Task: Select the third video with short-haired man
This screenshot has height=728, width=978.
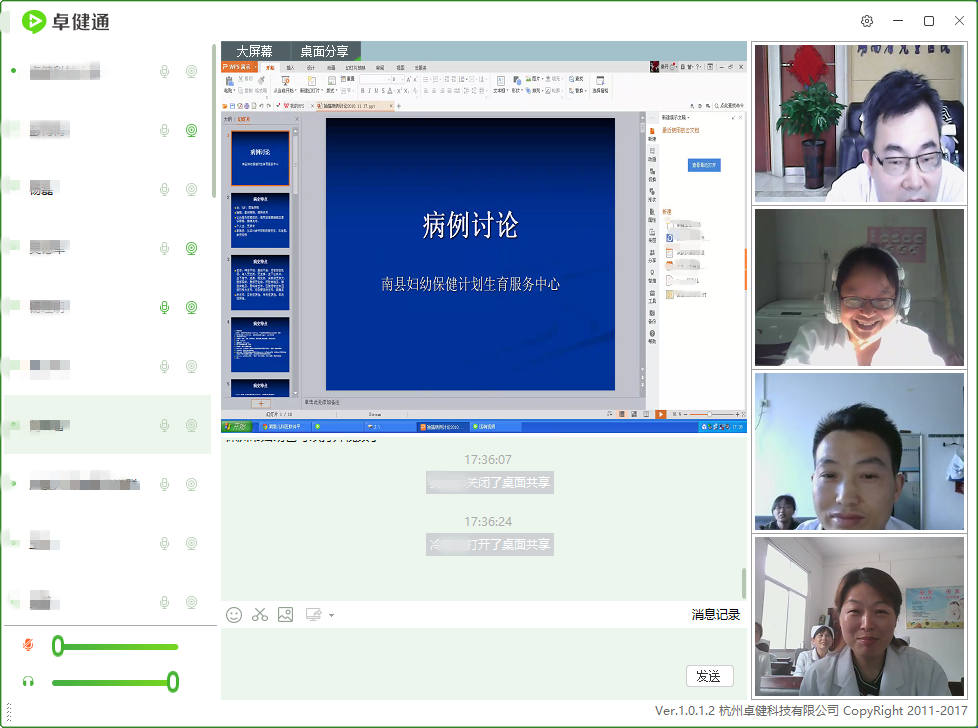Action: (859, 451)
